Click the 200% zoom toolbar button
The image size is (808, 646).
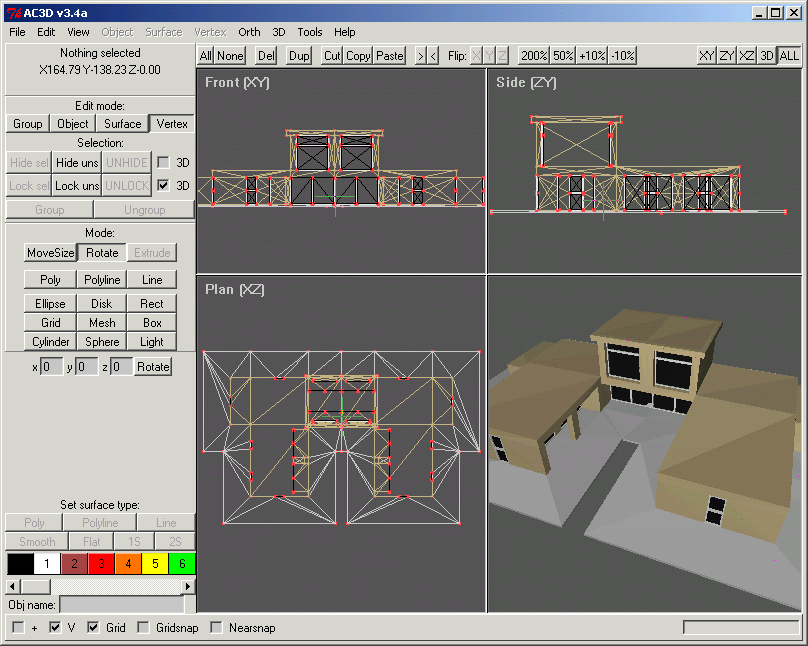[x=534, y=56]
